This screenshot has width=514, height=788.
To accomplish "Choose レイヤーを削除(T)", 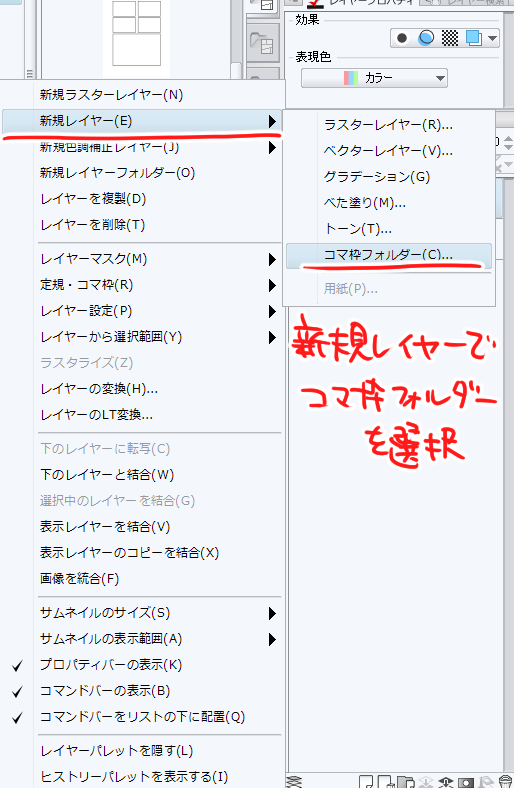I will coord(144,225).
